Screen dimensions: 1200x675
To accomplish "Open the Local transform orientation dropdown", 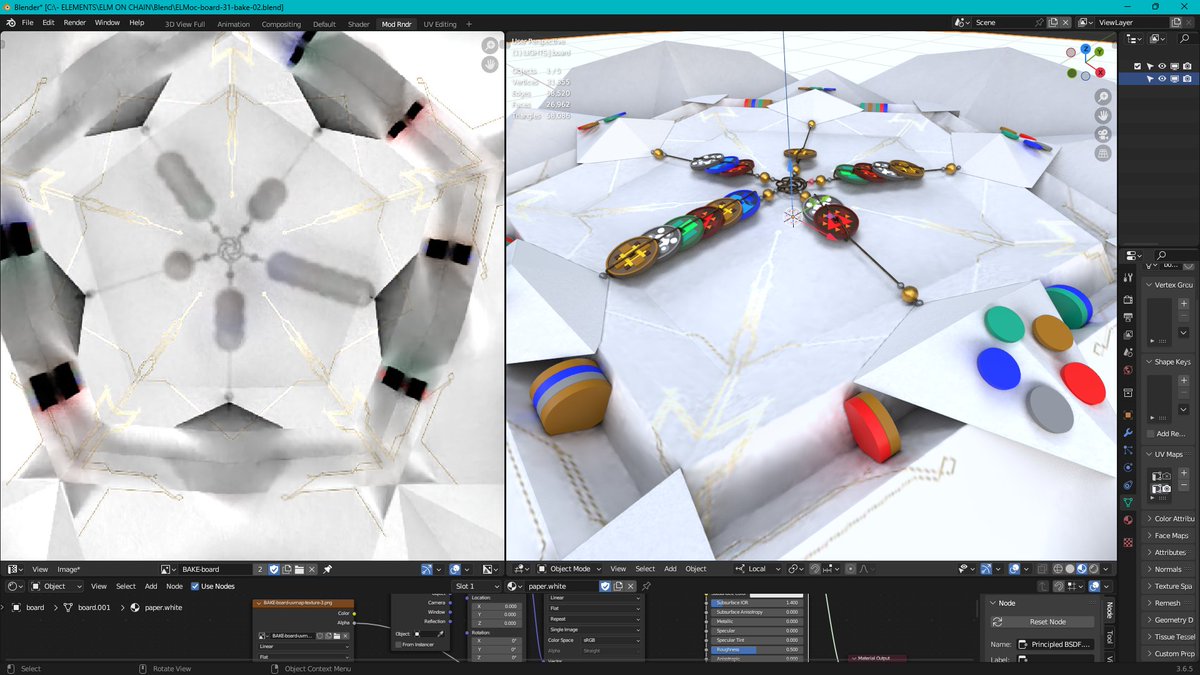I will pyautogui.click(x=757, y=569).
